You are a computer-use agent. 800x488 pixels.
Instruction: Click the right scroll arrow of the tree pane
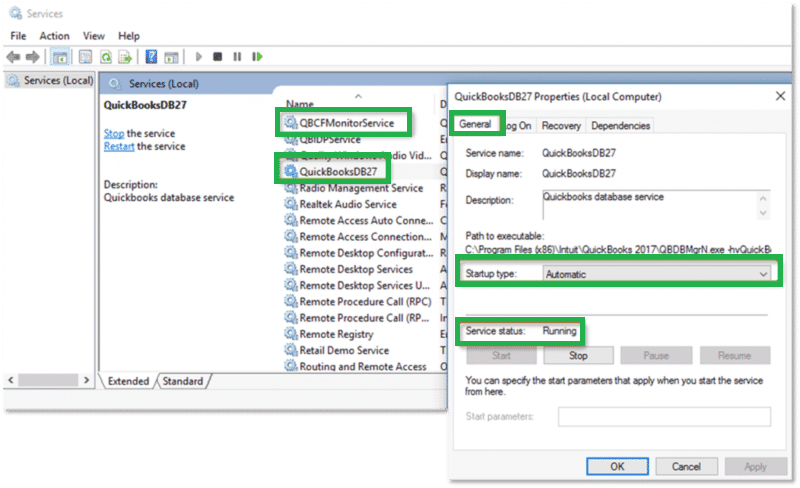(x=86, y=380)
